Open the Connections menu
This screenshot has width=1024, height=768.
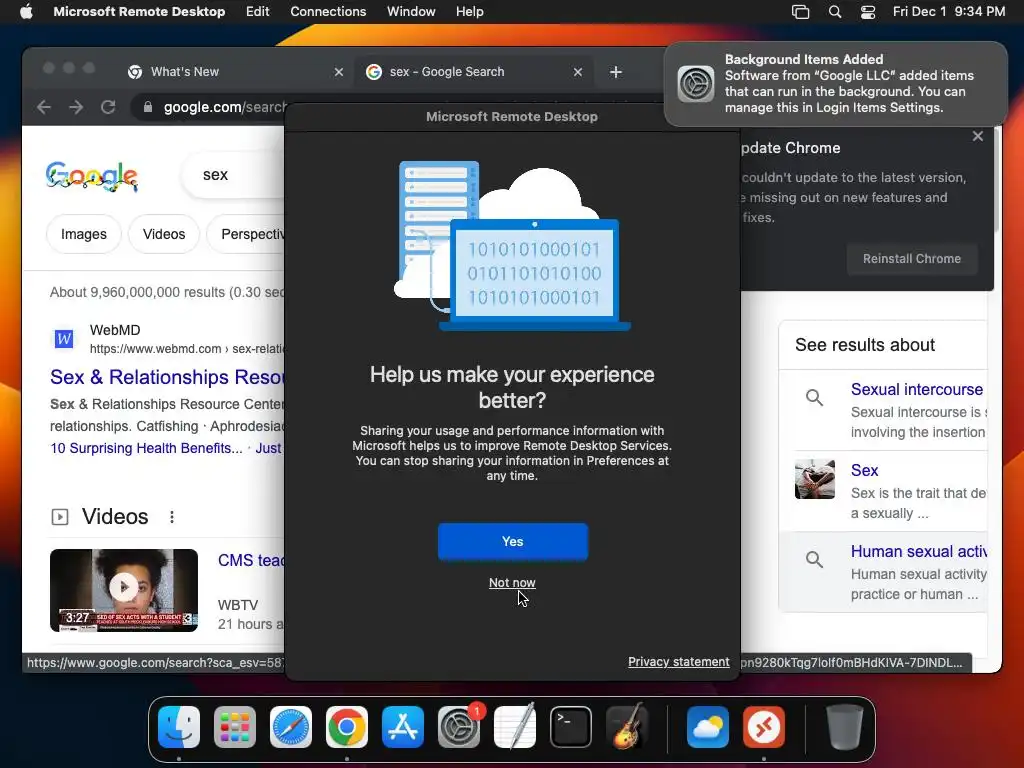pyautogui.click(x=328, y=12)
